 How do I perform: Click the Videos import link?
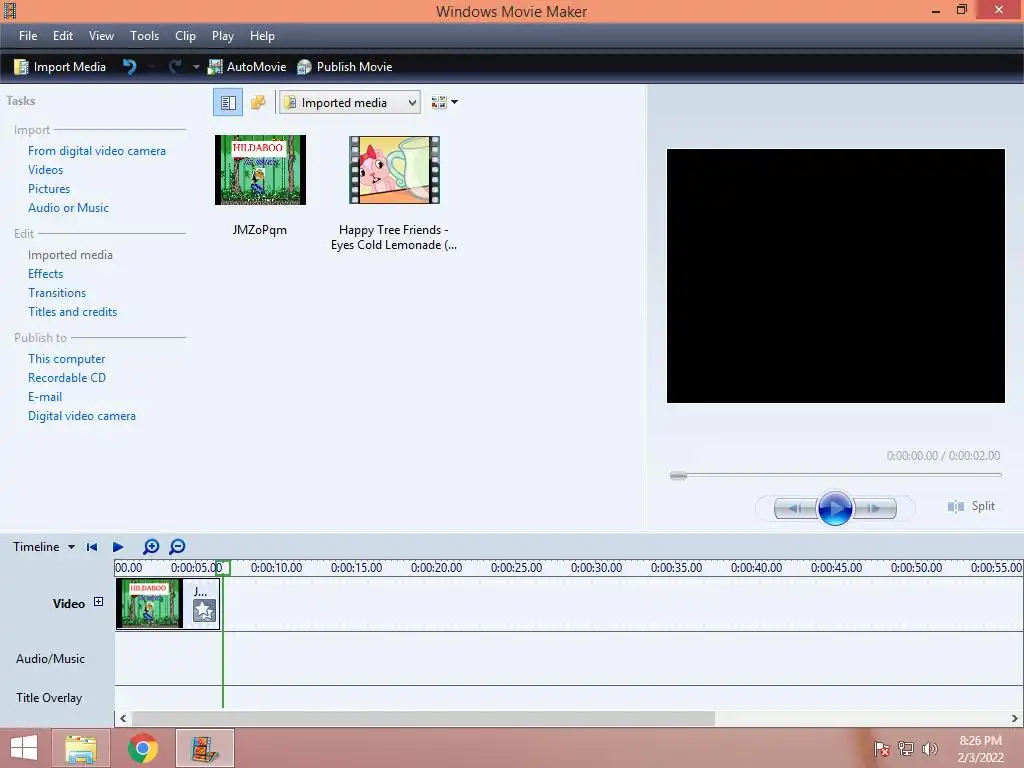pos(46,170)
